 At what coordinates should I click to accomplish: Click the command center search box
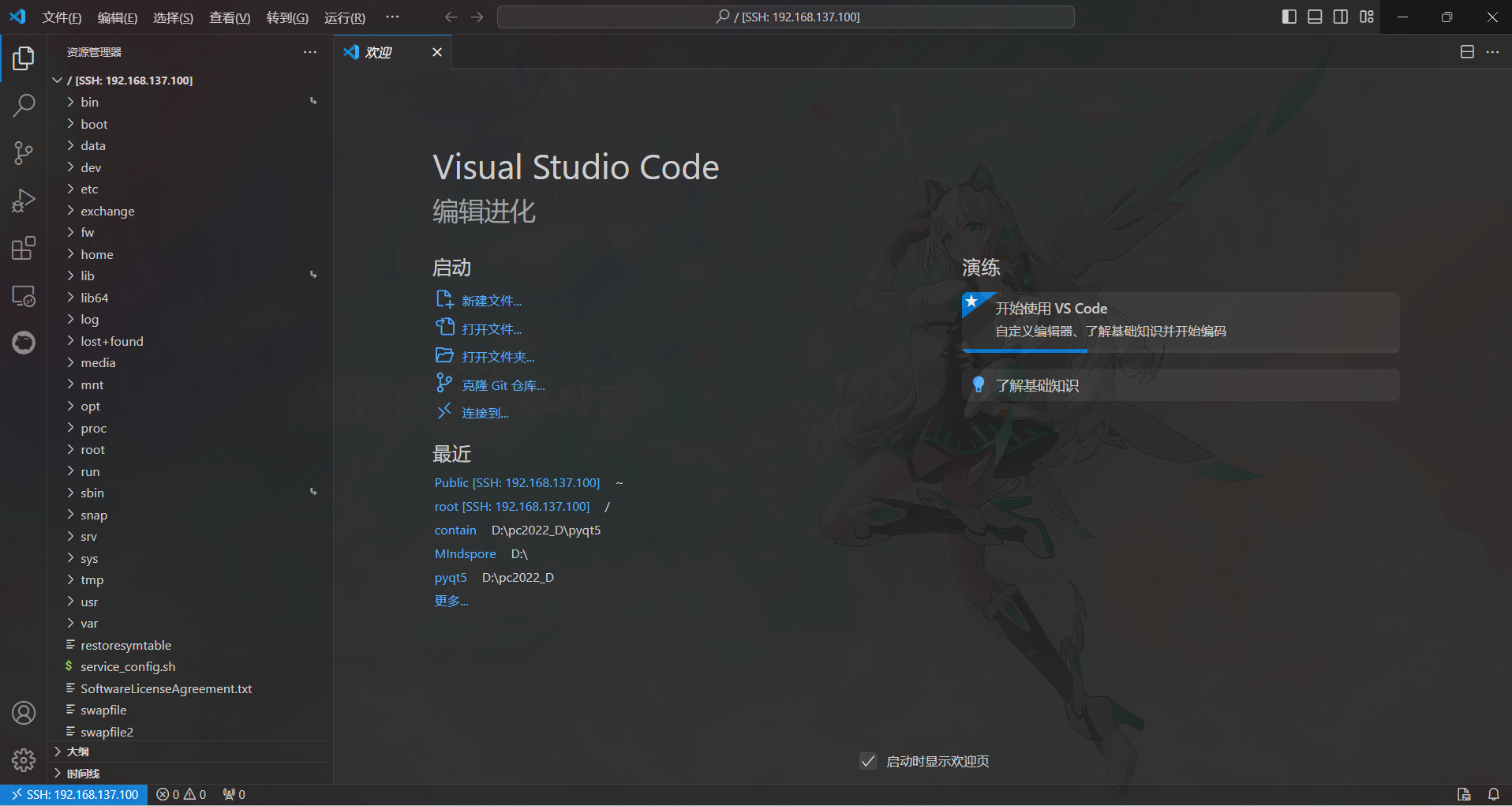click(786, 17)
